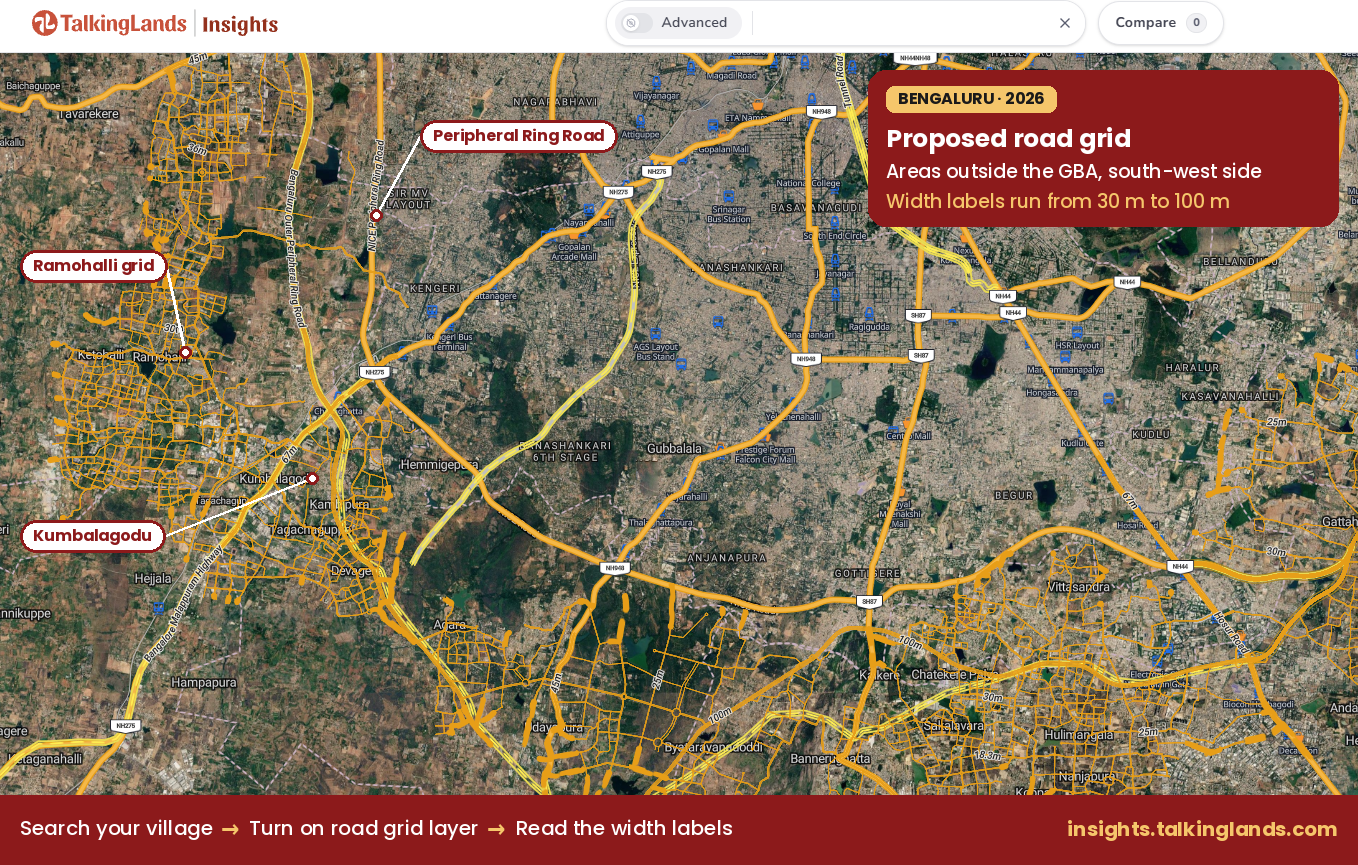1358x865 pixels.
Task: Click the KASAVANAHALLI area label
Action: tap(1229, 396)
